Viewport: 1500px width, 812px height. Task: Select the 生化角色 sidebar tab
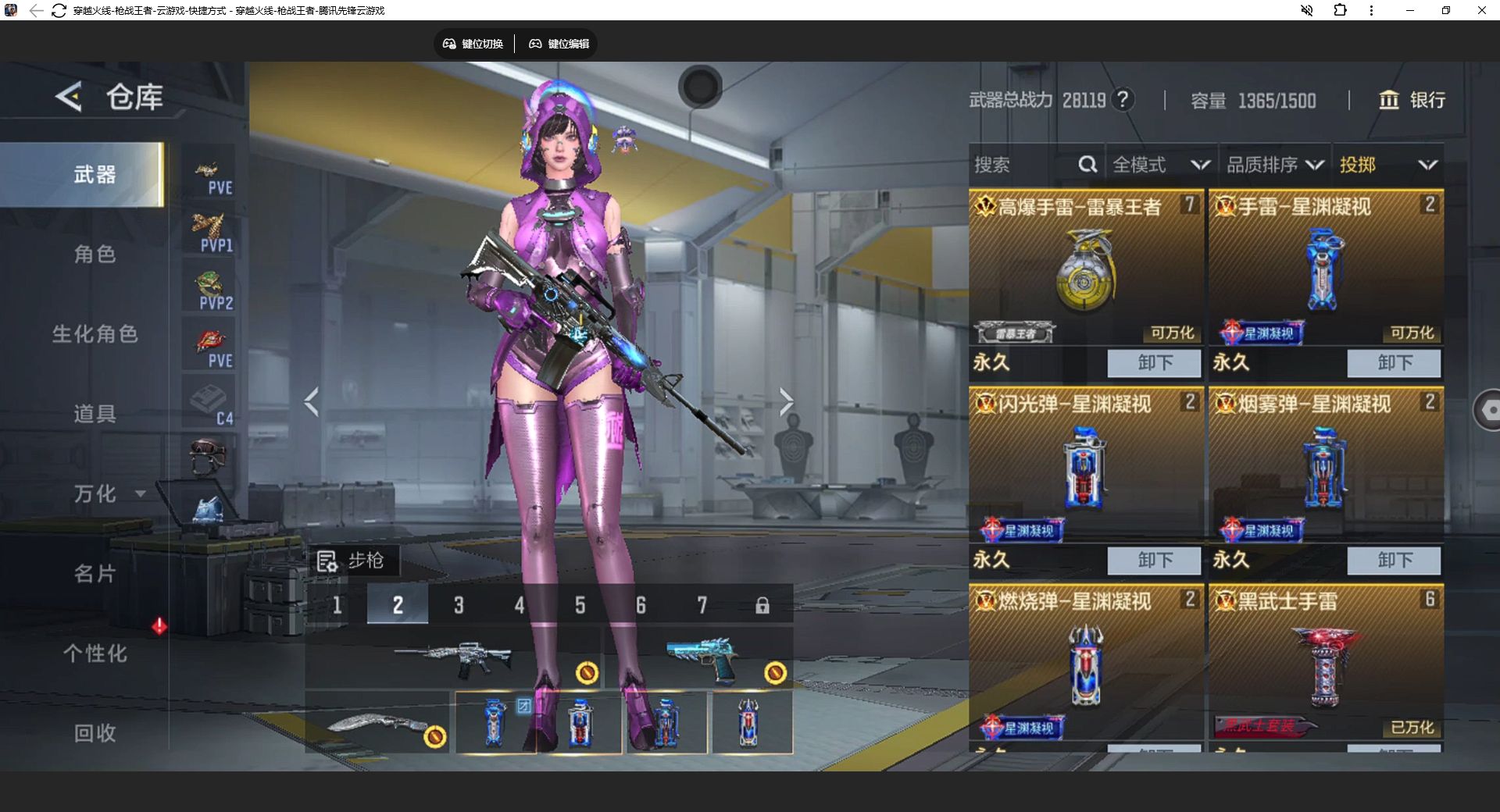[95, 334]
